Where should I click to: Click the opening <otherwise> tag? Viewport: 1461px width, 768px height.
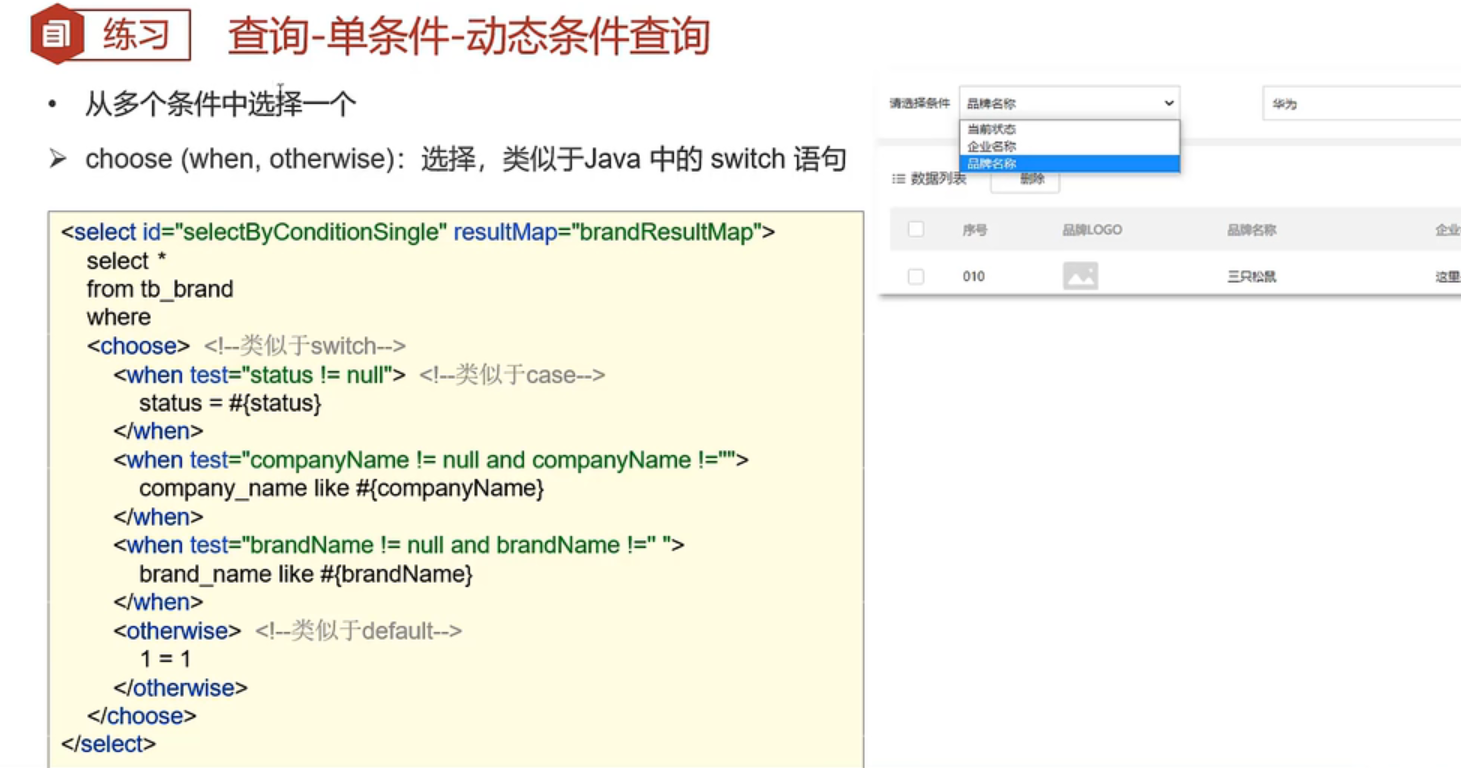tap(177, 631)
